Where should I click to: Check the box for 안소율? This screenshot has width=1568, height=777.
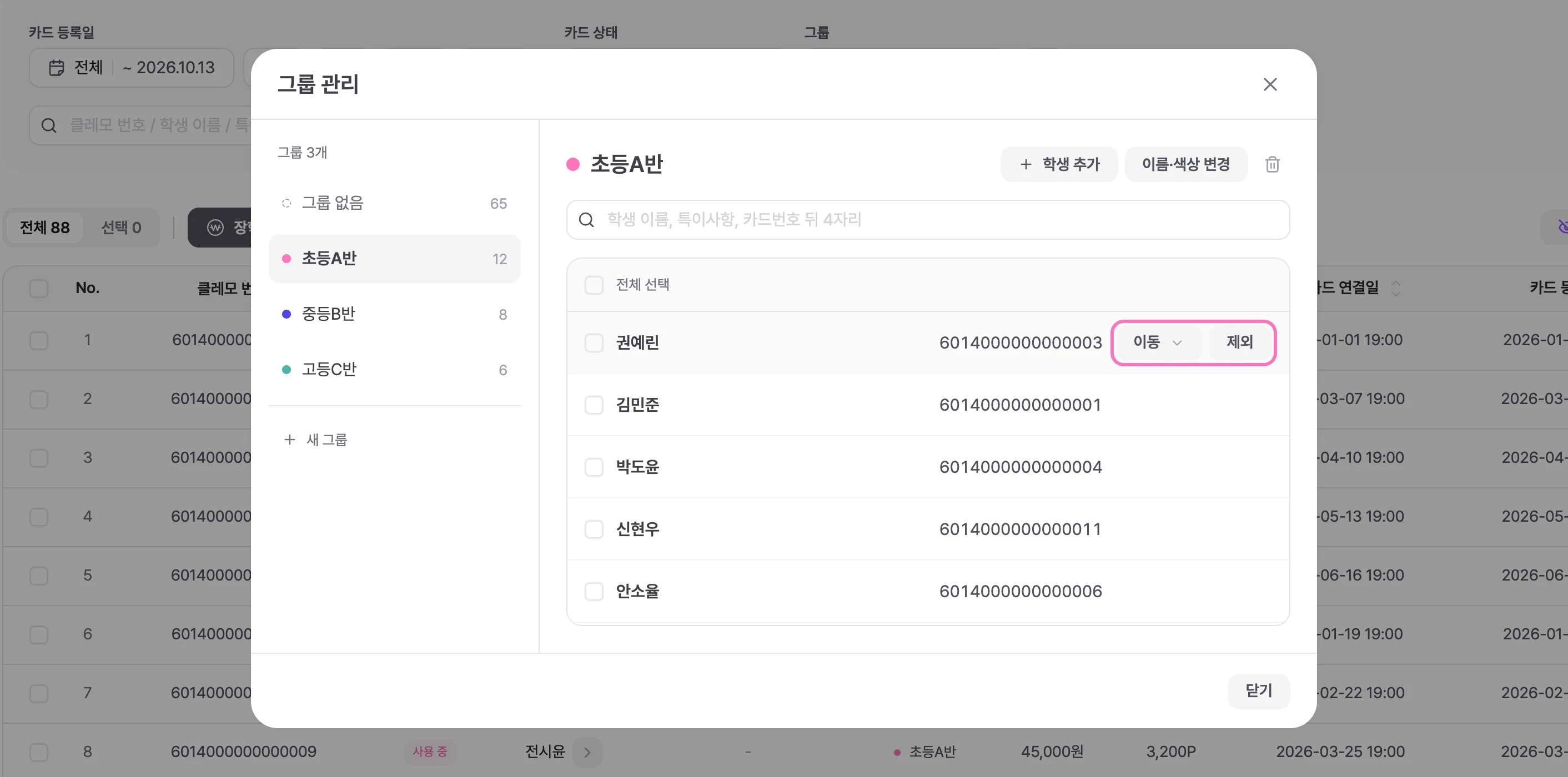(x=594, y=591)
